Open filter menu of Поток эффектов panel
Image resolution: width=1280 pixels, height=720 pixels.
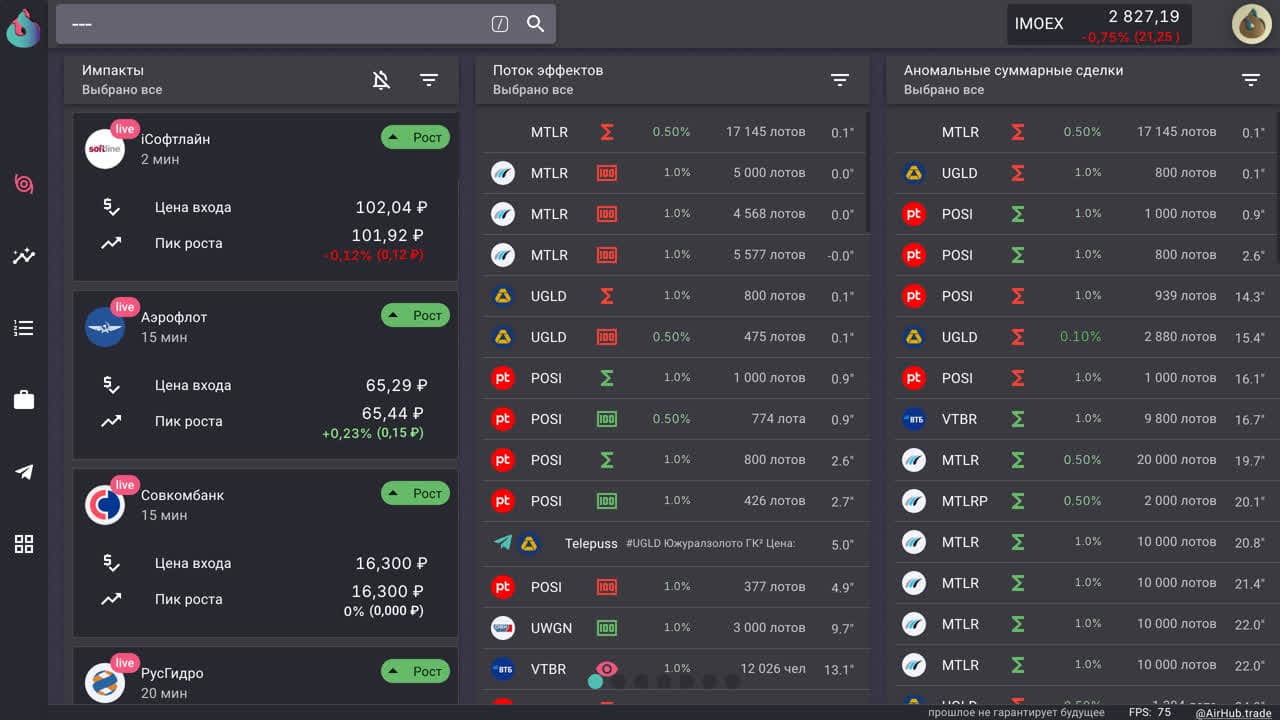(x=840, y=80)
